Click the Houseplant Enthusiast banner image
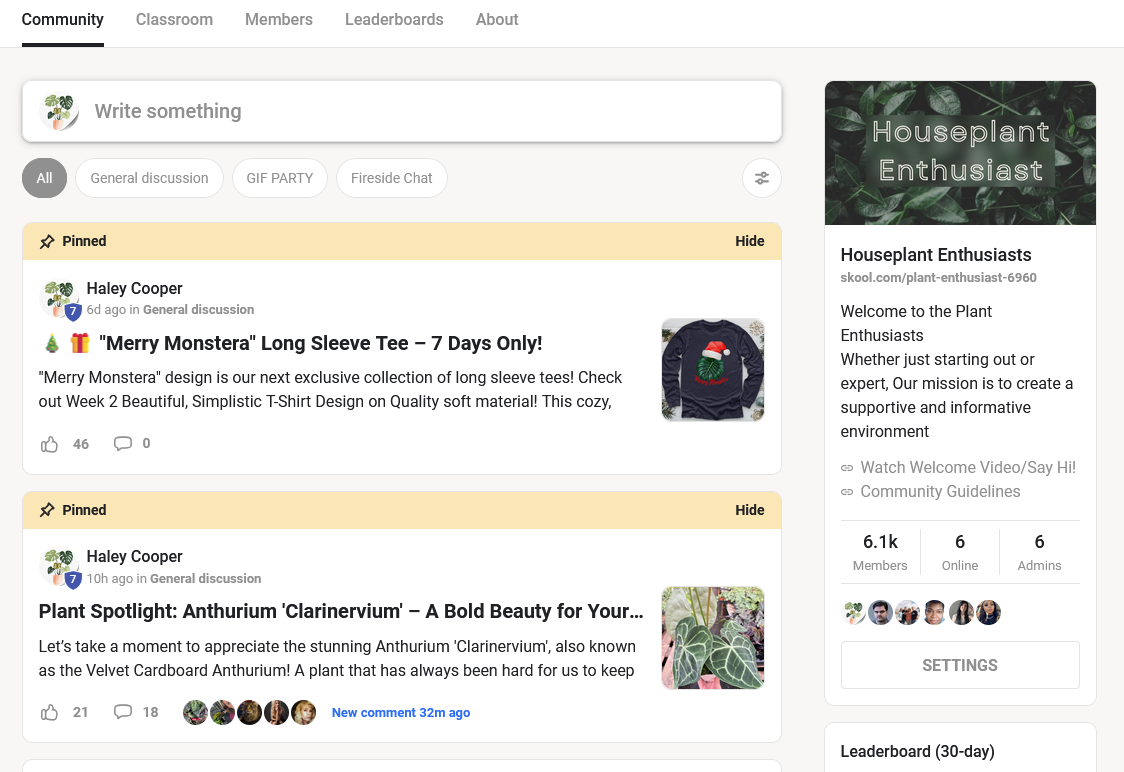Screen dimensions: 1124x772 click(960, 153)
